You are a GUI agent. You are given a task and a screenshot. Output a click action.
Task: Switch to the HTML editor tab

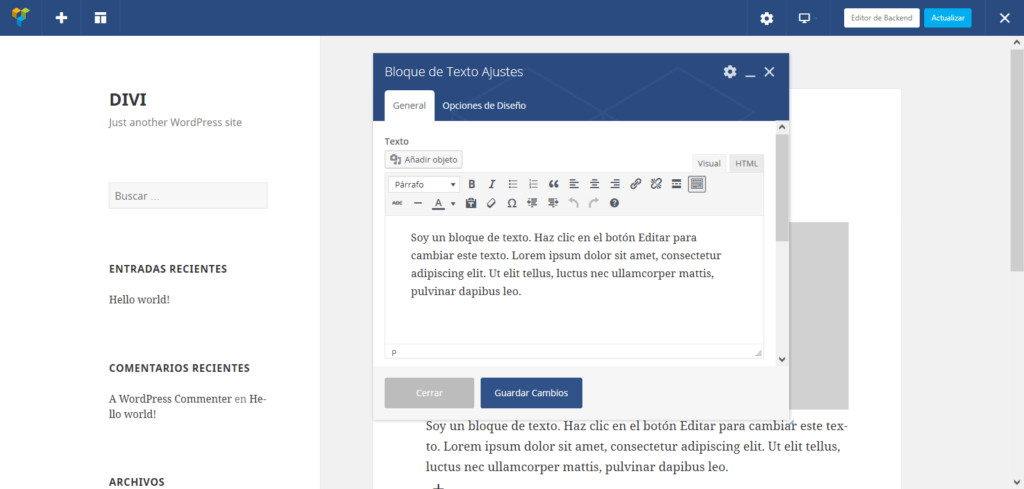point(745,163)
